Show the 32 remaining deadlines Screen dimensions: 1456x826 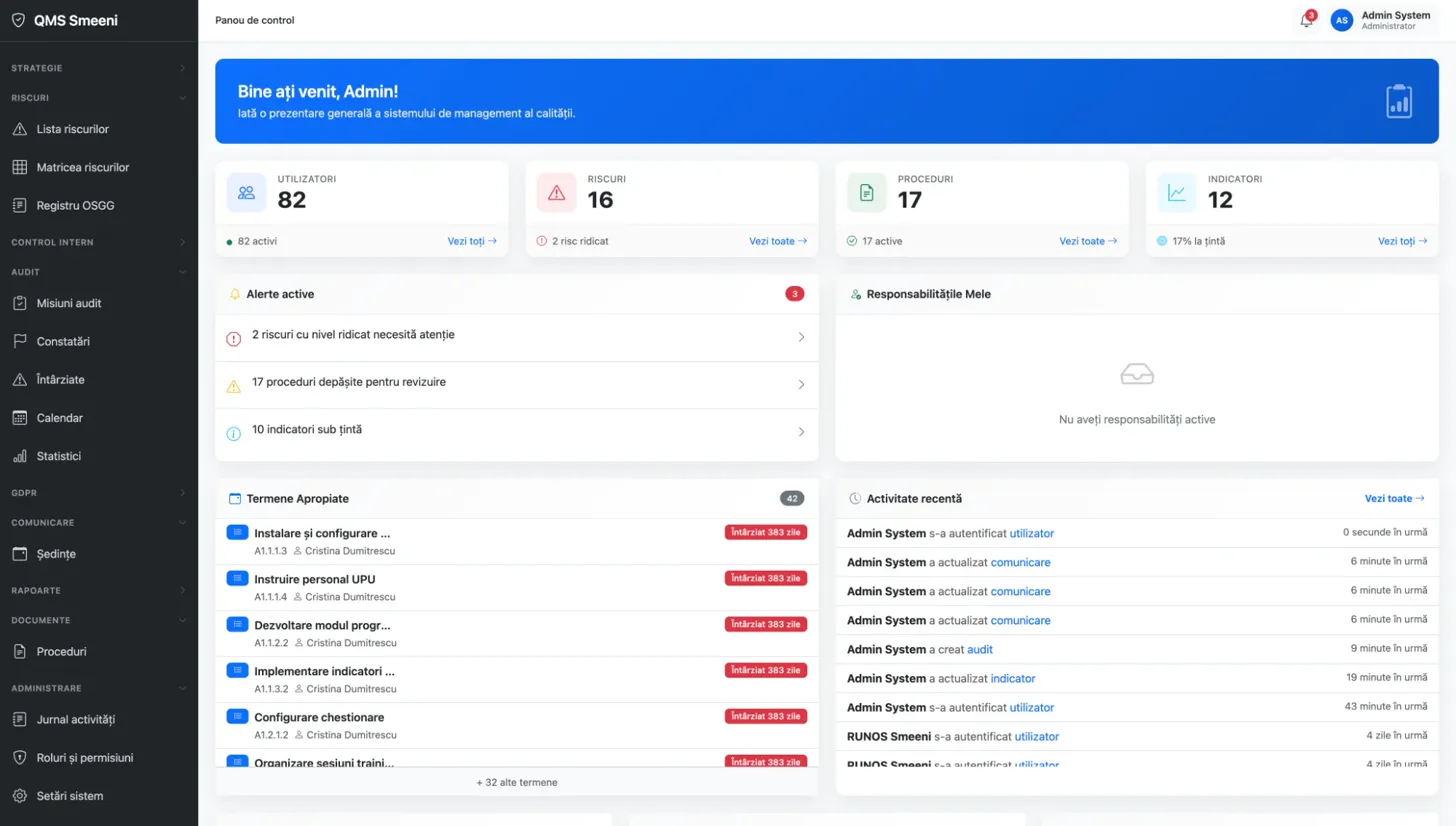coord(516,782)
